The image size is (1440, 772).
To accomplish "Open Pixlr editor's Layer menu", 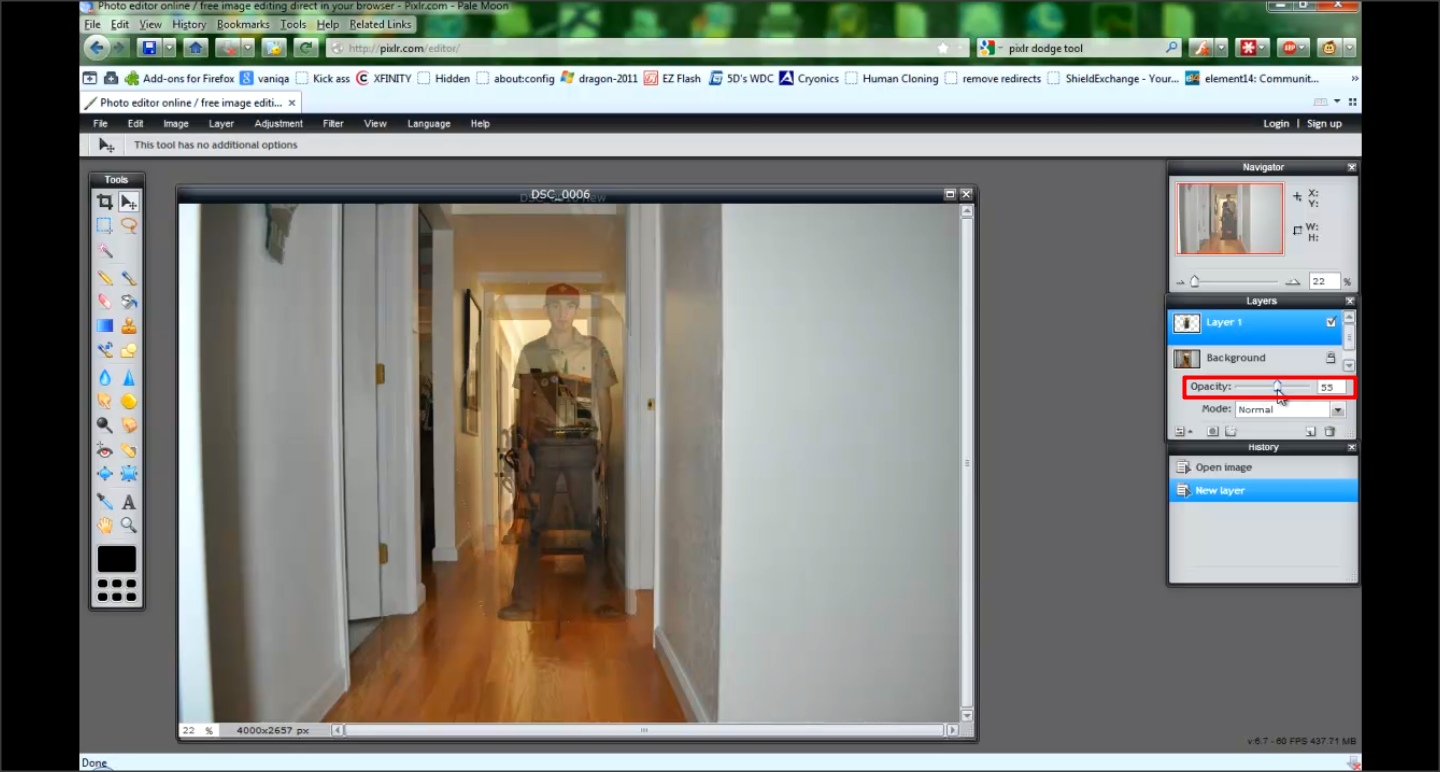I will [221, 124].
